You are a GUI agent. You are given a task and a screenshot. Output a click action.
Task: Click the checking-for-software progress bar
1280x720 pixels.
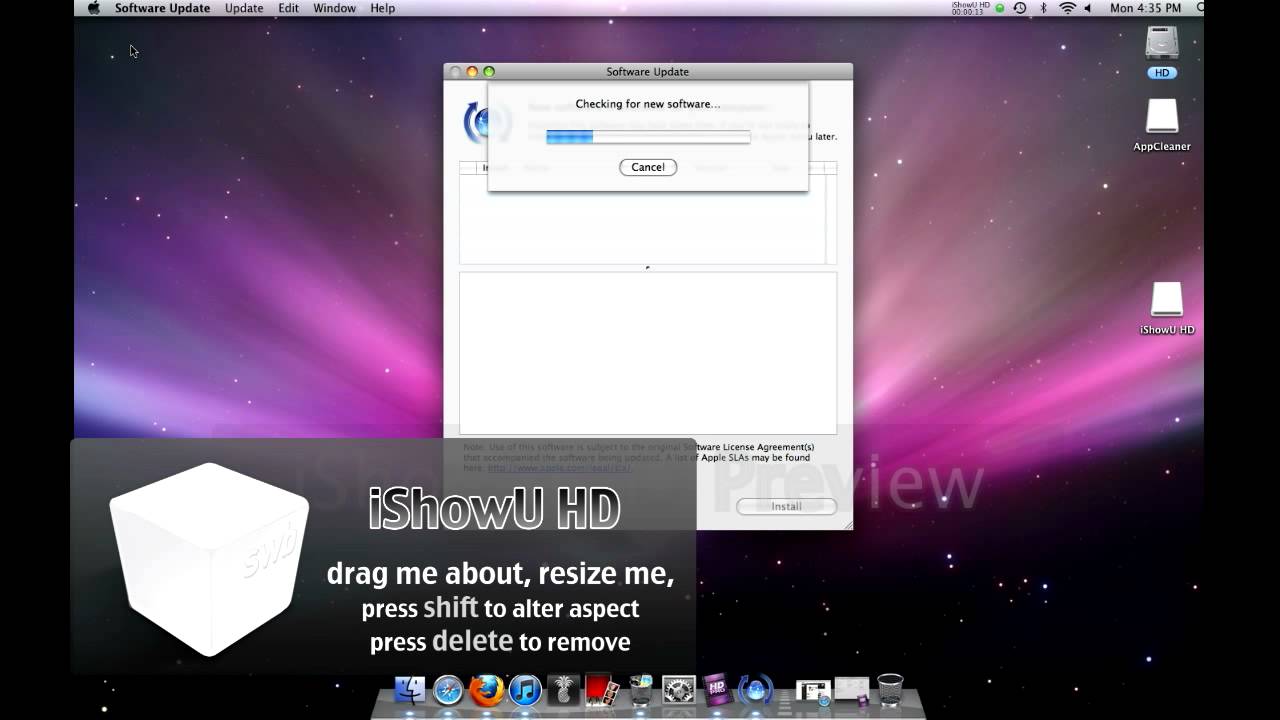pos(648,137)
